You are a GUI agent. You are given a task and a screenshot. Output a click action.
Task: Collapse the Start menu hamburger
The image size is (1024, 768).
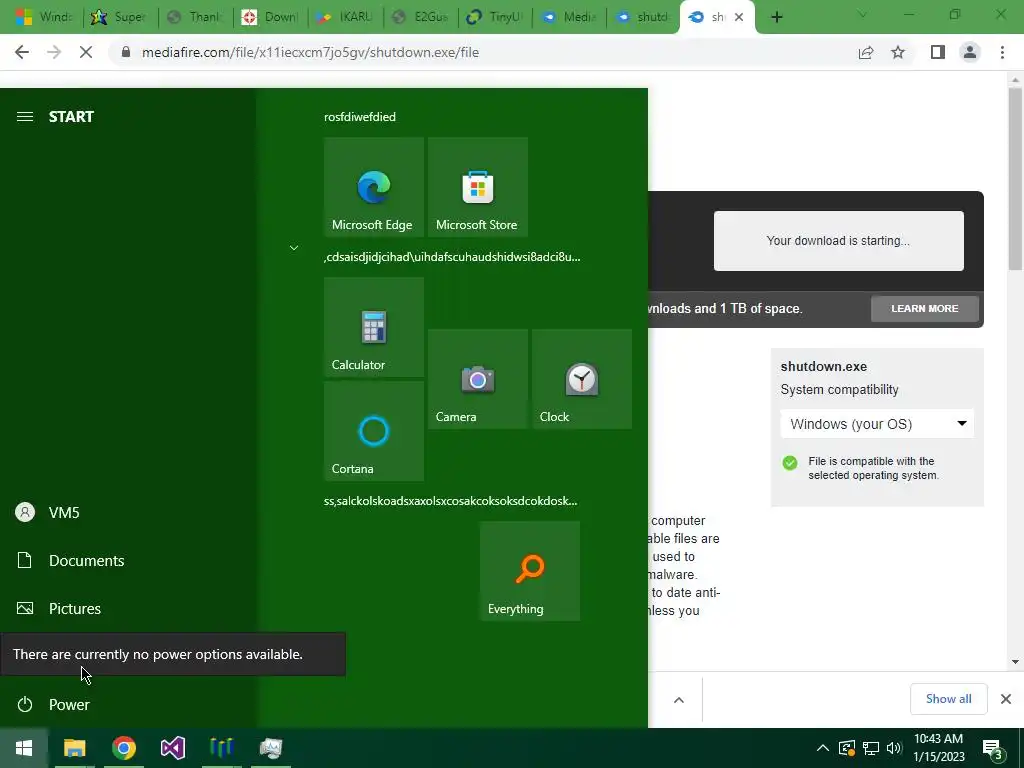click(x=25, y=117)
